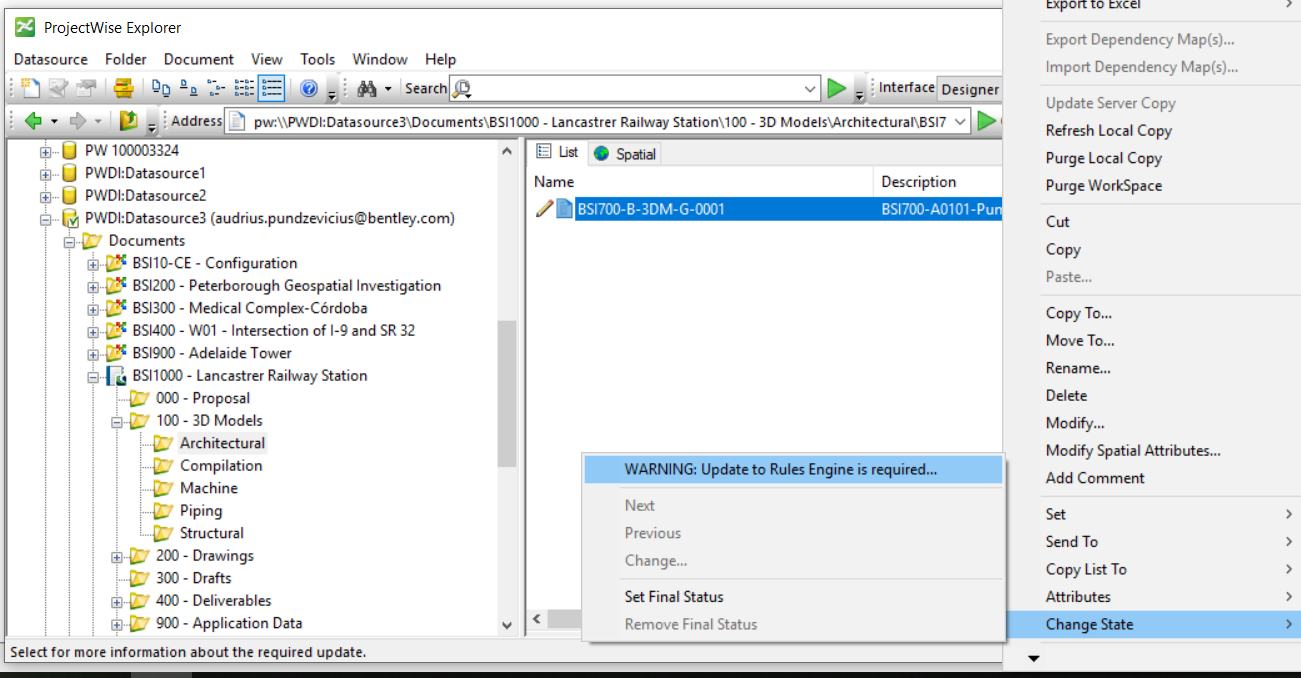The height and width of the screenshot is (678, 1301).
Task: Open binoculars search dropdown arrow
Action: [x=388, y=89]
